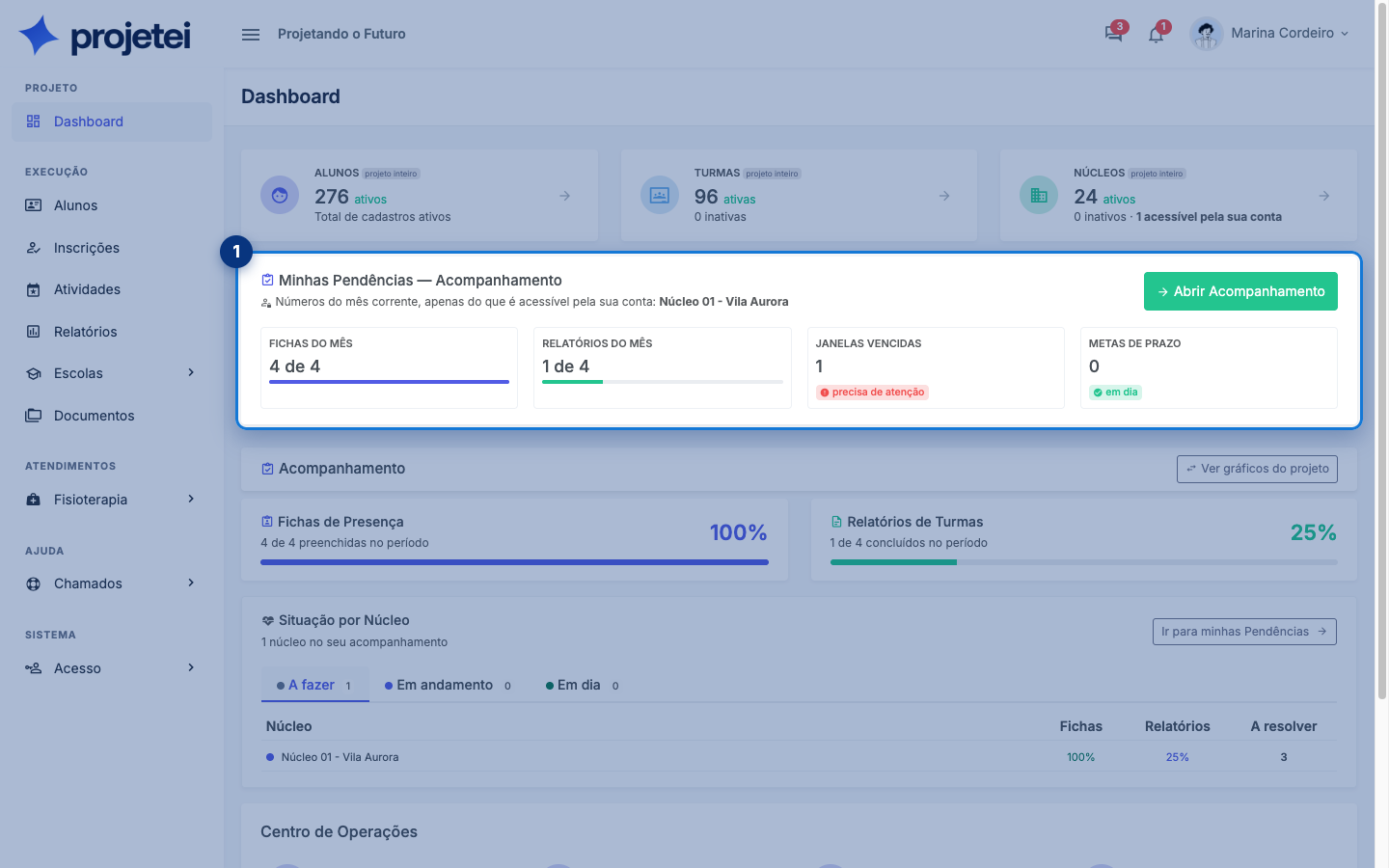Click Marina Cordeiro's avatar
This screenshot has height=868, width=1389.
point(1206,34)
